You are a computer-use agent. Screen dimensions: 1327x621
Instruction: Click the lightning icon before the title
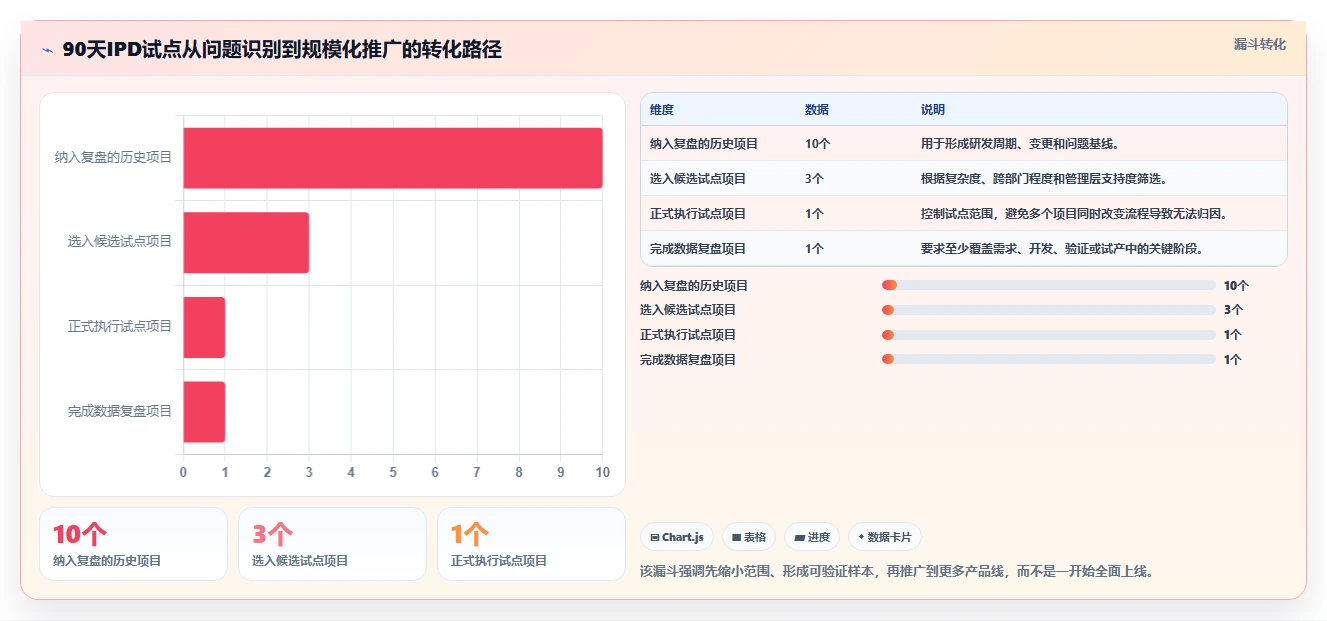pos(47,50)
